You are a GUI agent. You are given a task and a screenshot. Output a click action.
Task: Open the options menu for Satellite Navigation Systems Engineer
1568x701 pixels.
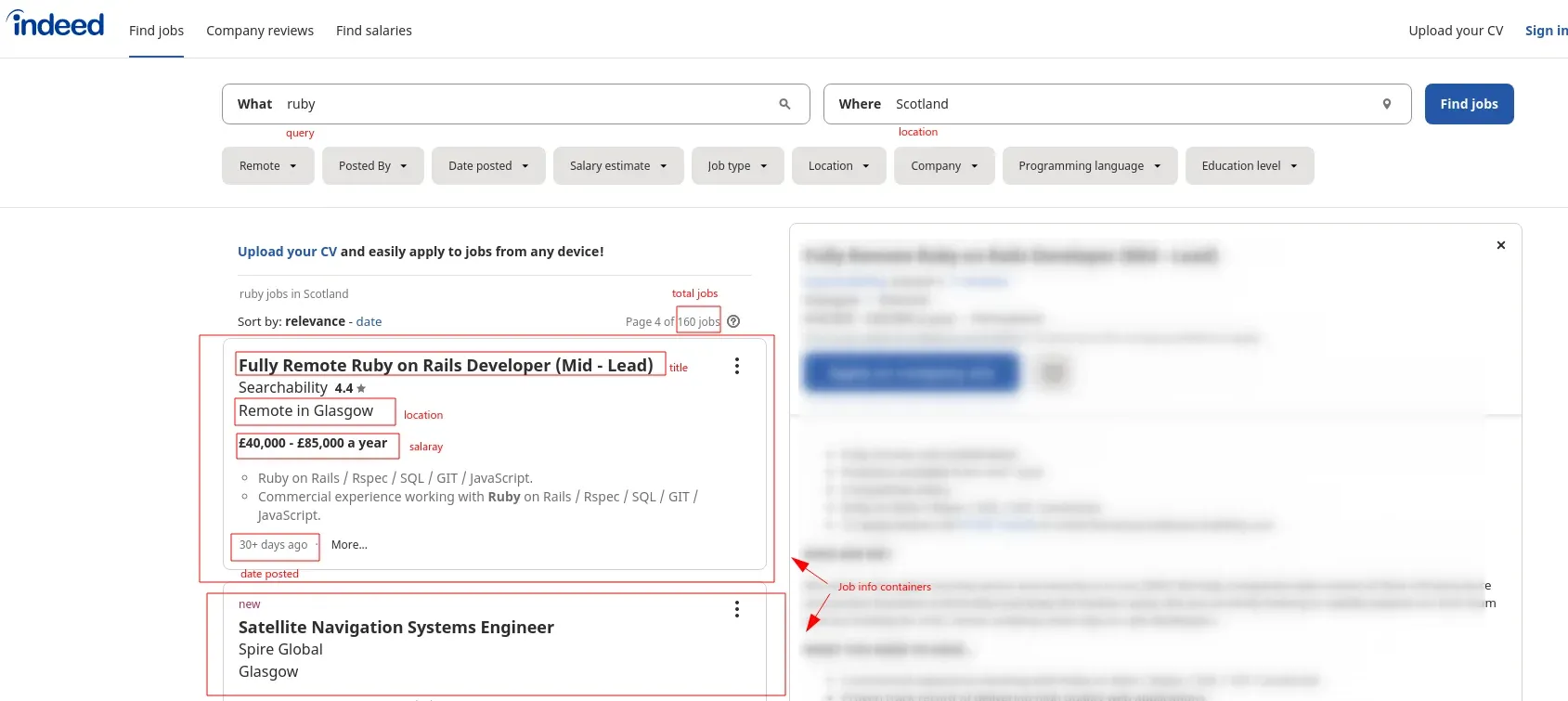coord(737,609)
